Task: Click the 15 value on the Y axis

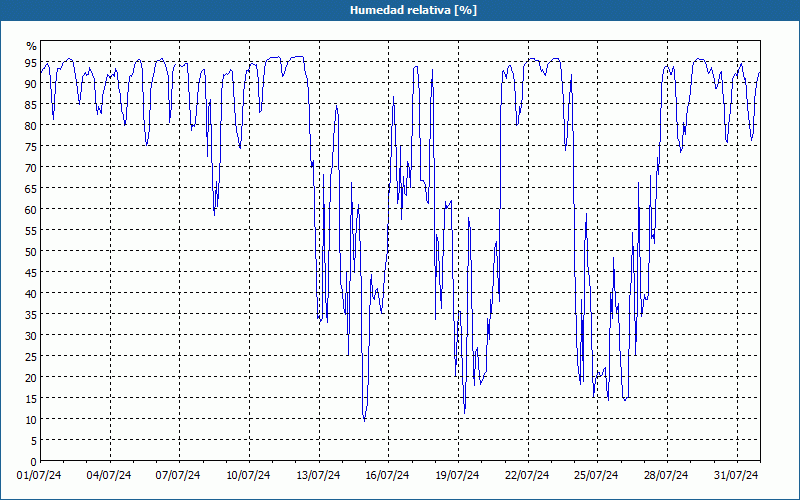Action: click(31, 398)
